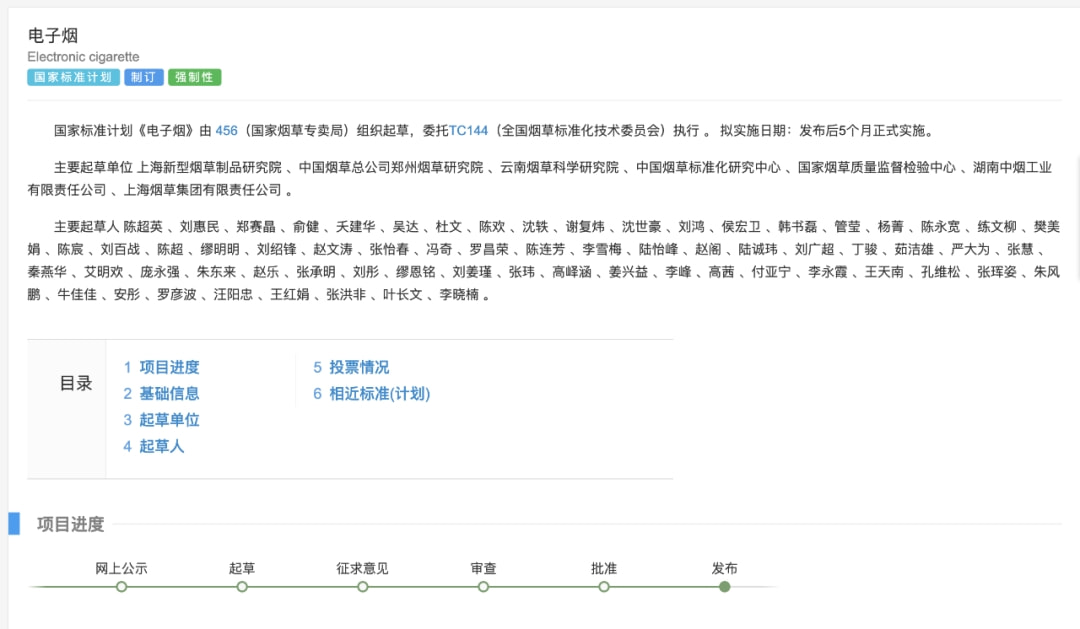The height and width of the screenshot is (629, 1080).
Task: Click the 制订 tag badge
Action: [x=144, y=77]
